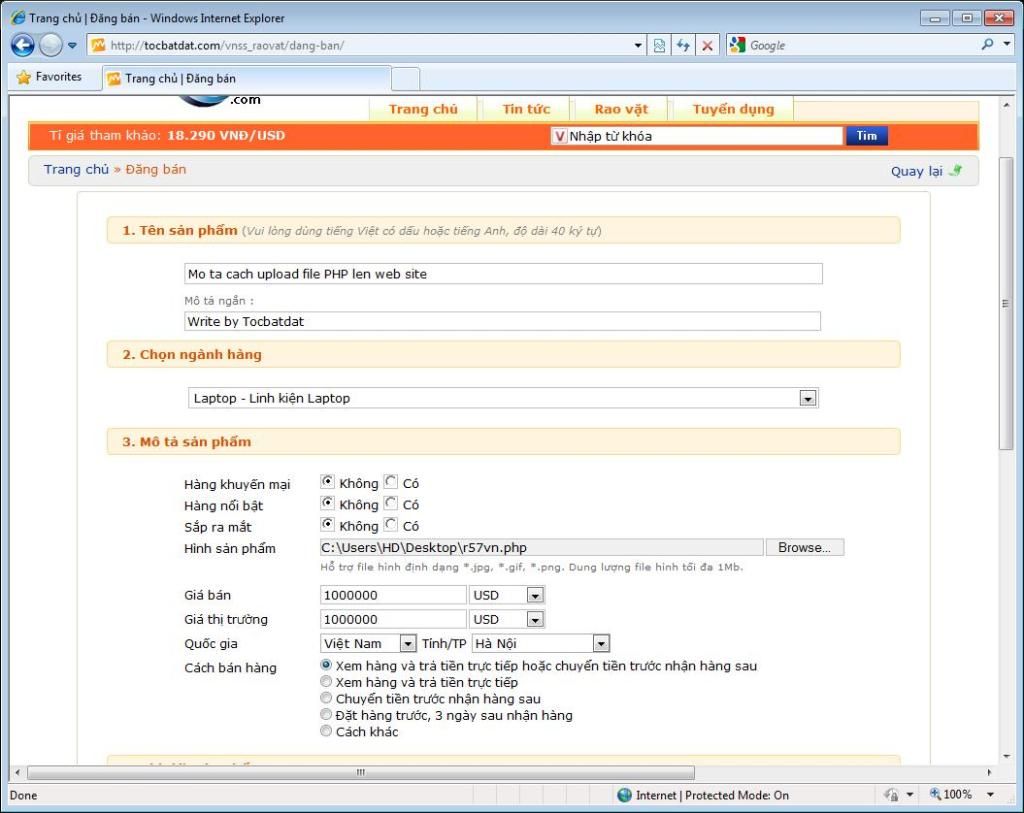Screen dimensions: 1024x813
Task: Open the Hà Nội Tỉnh/TP dropdown
Action: pos(600,644)
